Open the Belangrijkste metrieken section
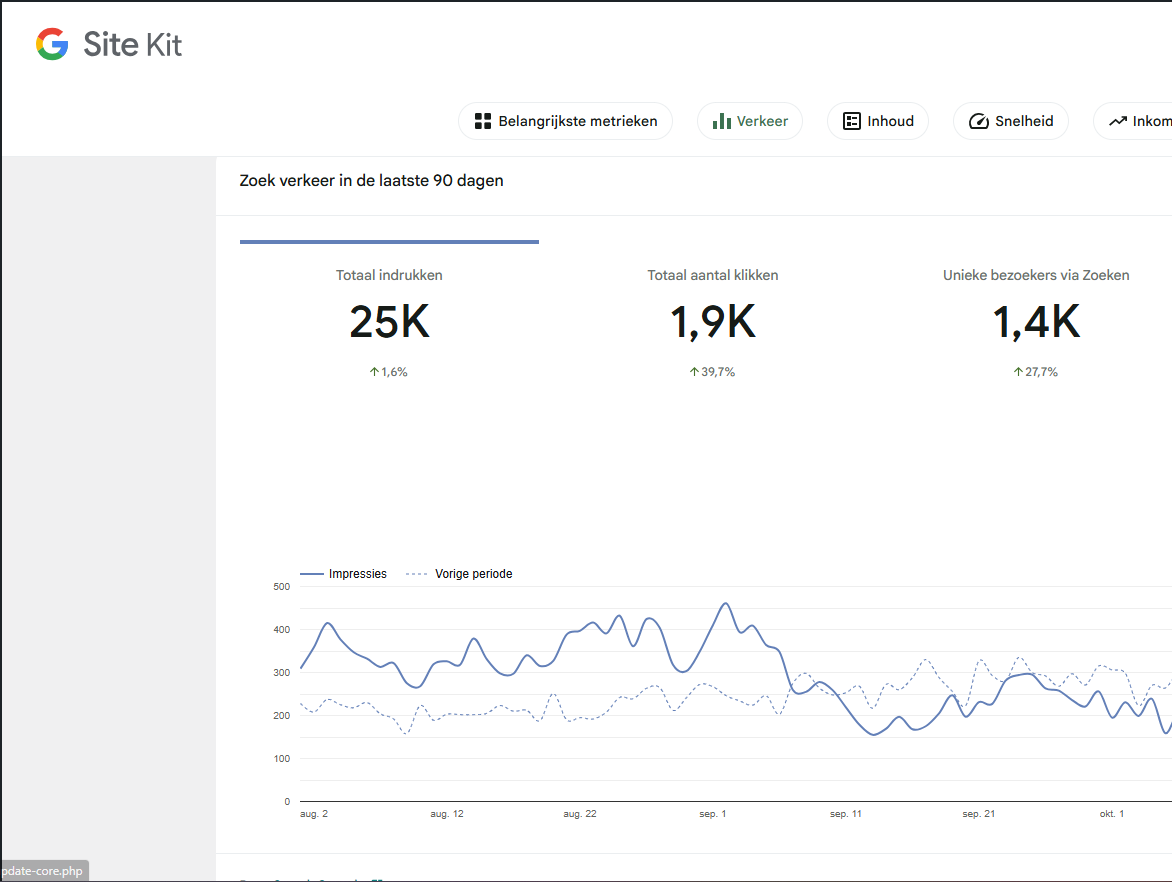Screen dimensions: 1172x882 point(565,121)
